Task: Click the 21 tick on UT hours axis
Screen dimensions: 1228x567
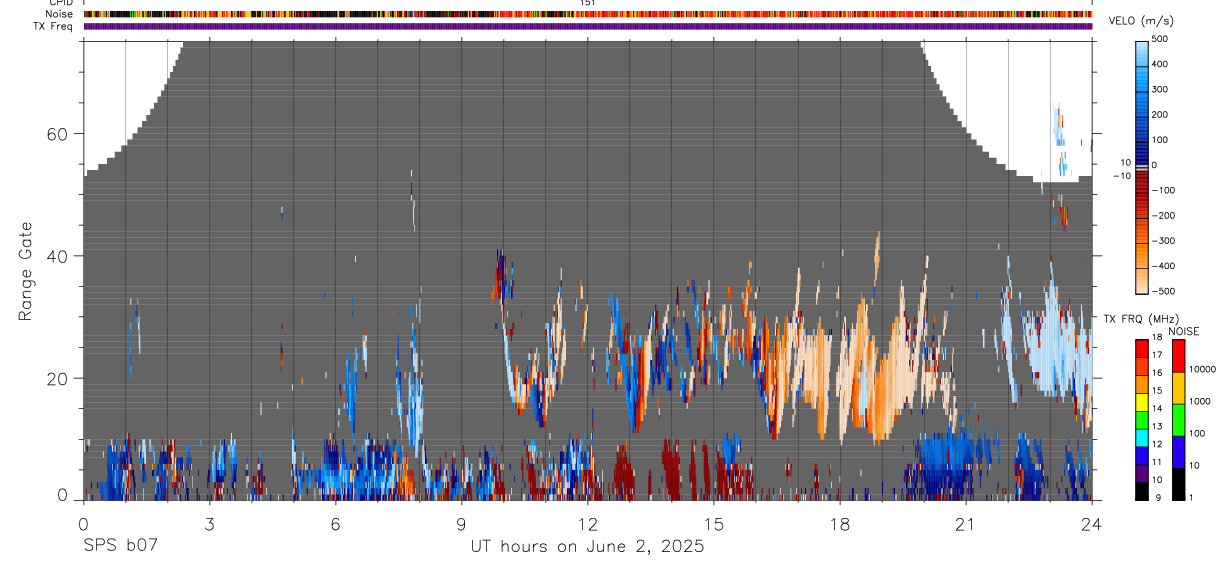Action: (x=966, y=523)
